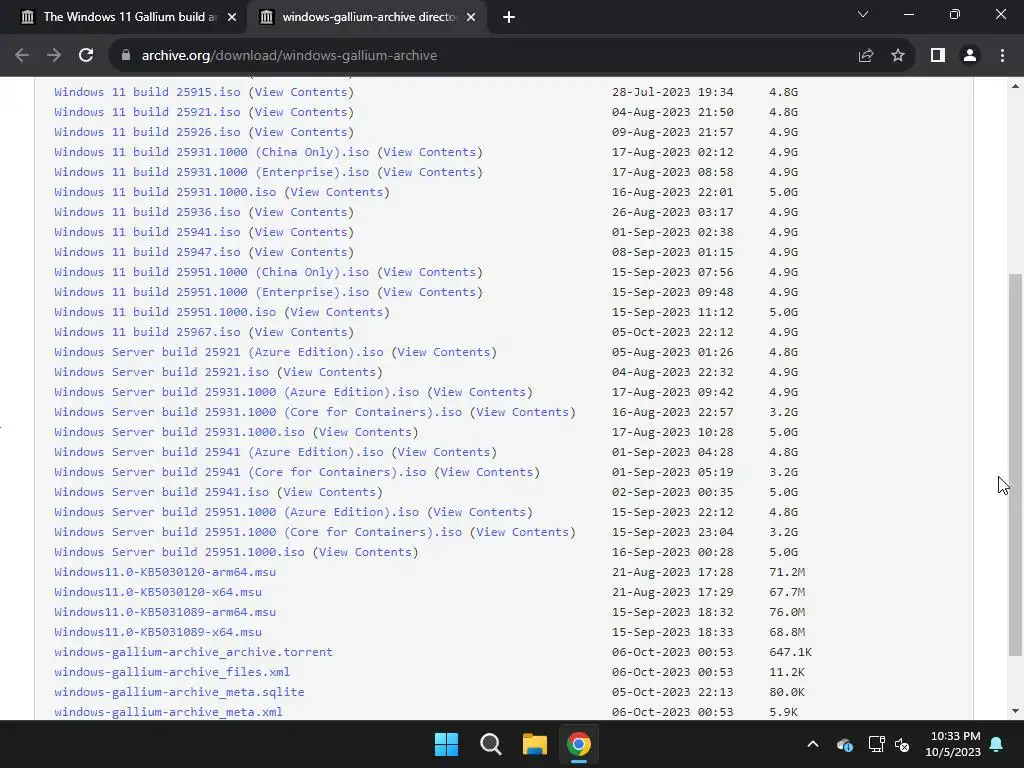Click the vertical scrollbar thumb
Viewport: 1024px width, 768px height.
click(1015, 464)
